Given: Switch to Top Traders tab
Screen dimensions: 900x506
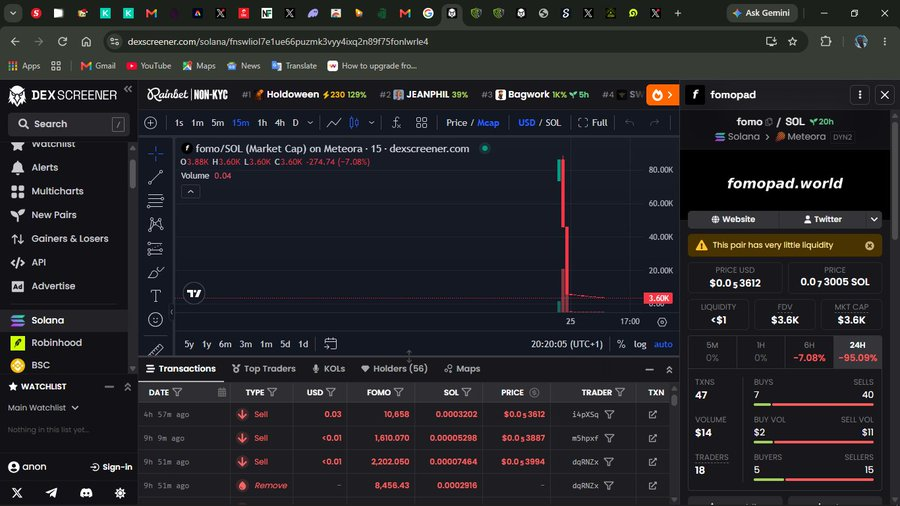Looking at the screenshot, I should tap(263, 369).
